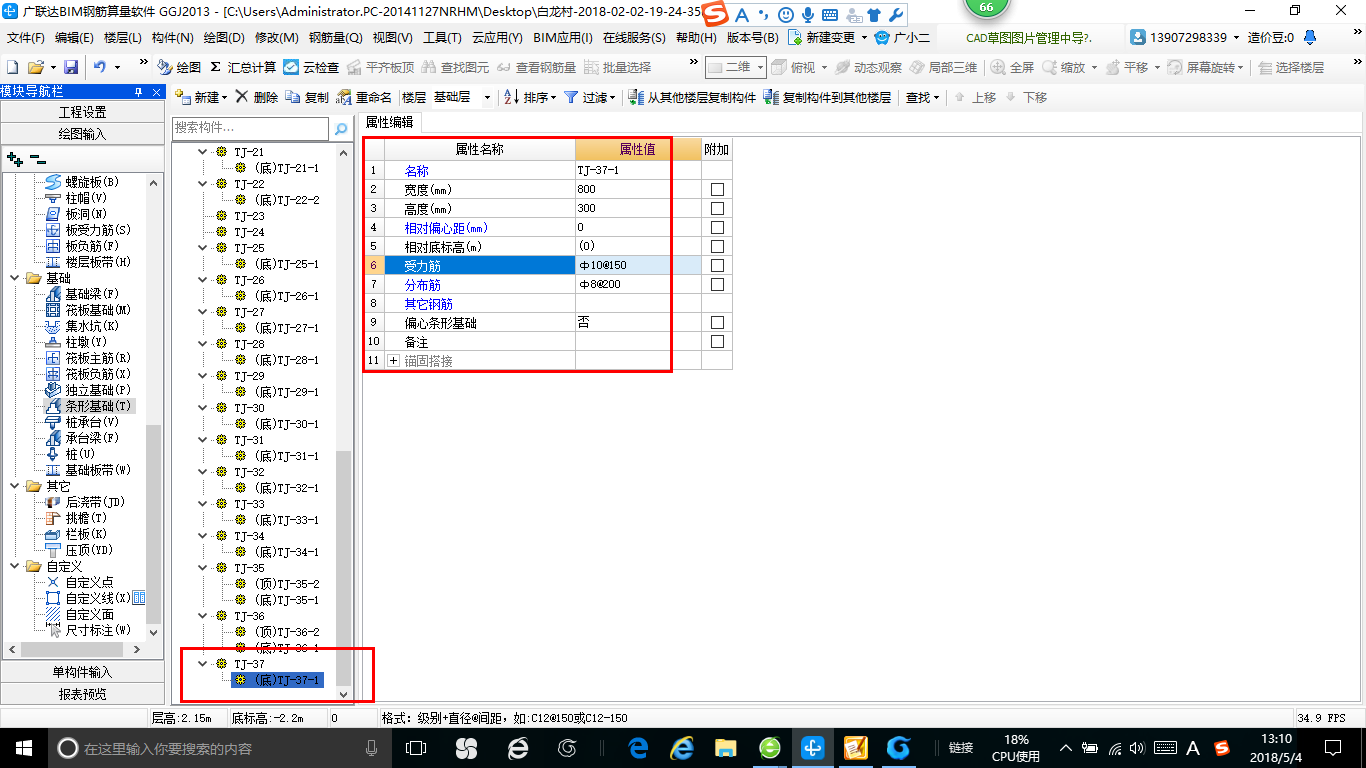The image size is (1366, 768).
Task: Open the 绘图 drawing mode
Action: coord(179,67)
